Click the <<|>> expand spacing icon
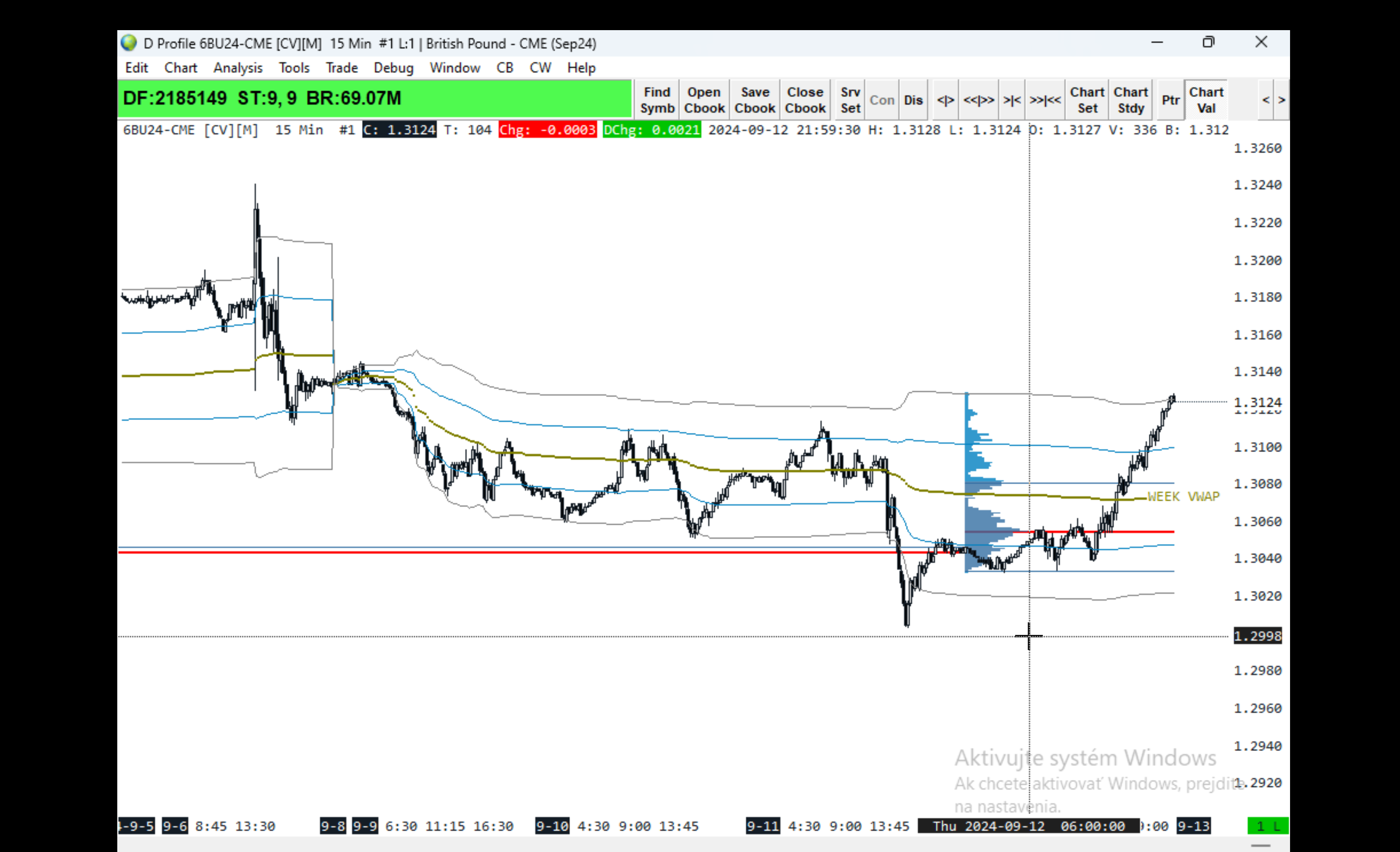The image size is (1400, 852). click(x=979, y=100)
